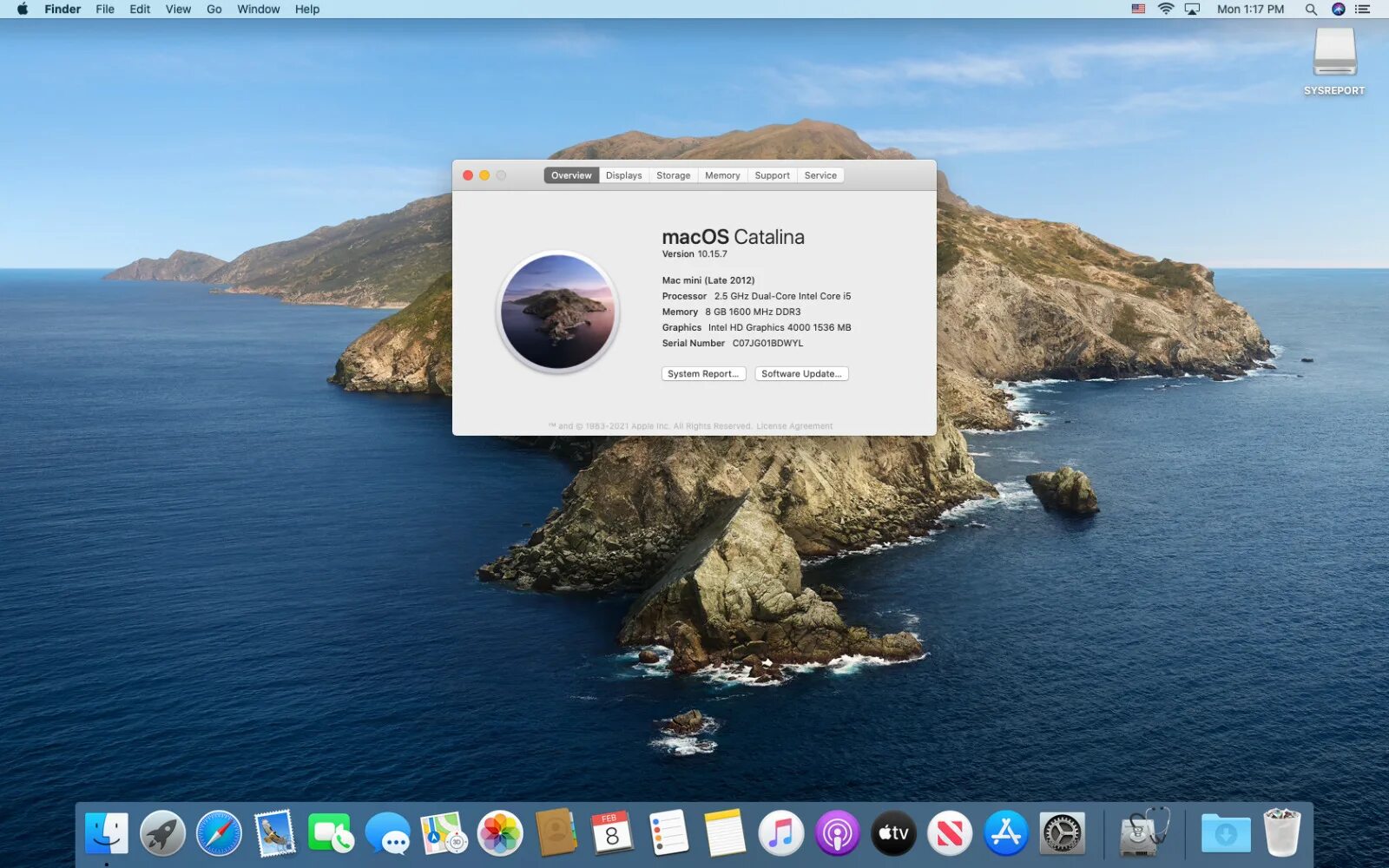Open Wi-Fi status menu
The image size is (1389, 868).
pos(1166,9)
